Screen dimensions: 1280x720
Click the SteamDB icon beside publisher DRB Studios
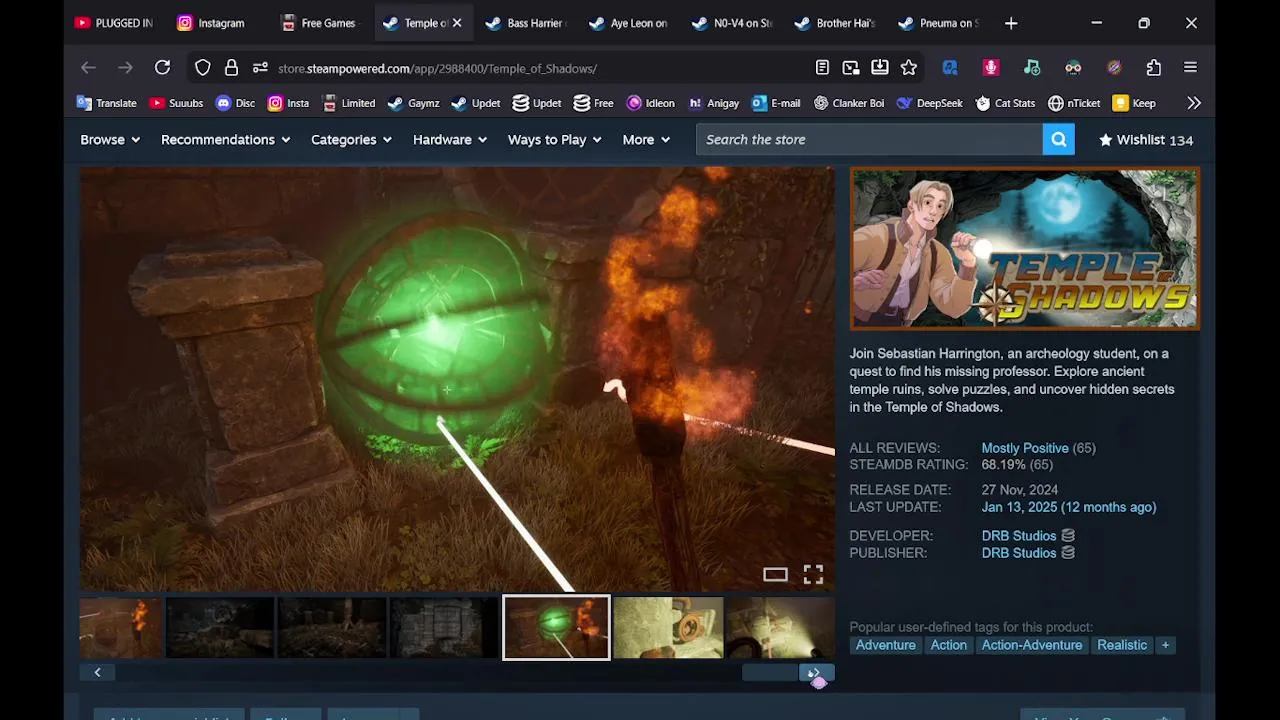tap(1068, 552)
